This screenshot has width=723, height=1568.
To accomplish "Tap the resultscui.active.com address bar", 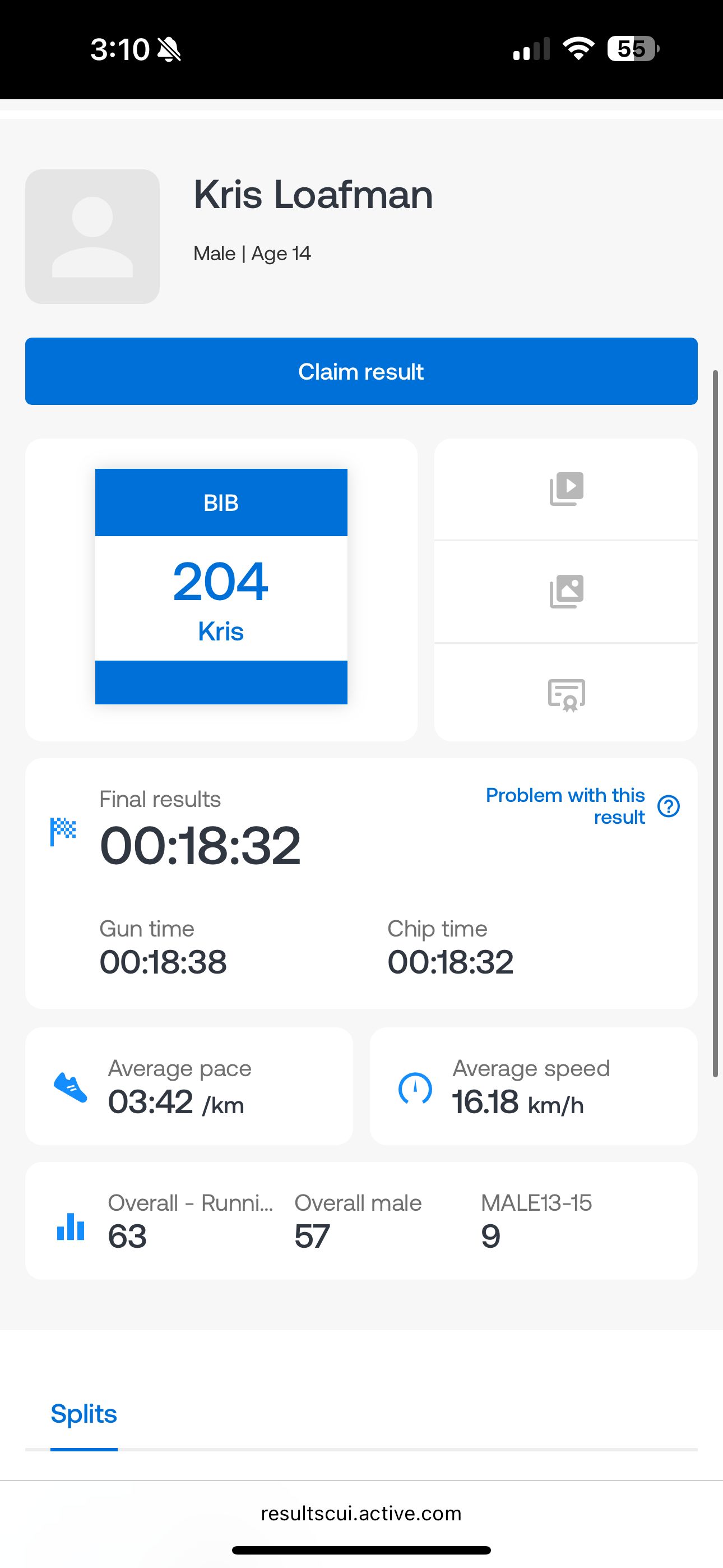I will click(361, 1513).
